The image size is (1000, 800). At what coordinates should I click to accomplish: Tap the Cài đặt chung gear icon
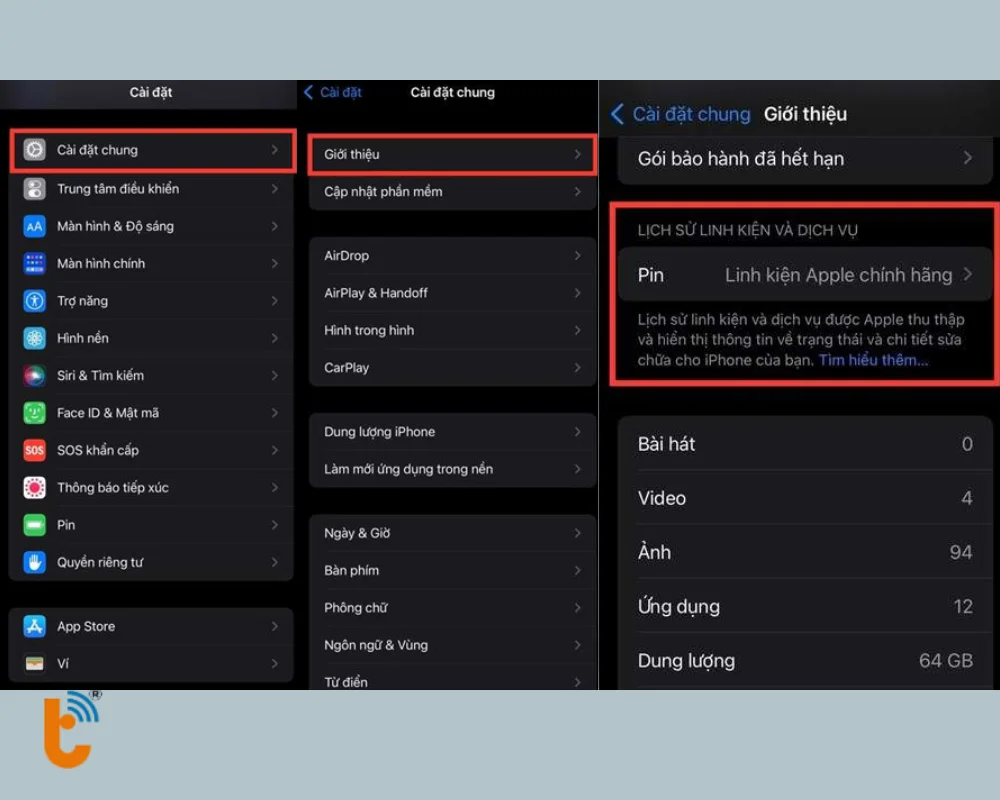[x=35, y=150]
